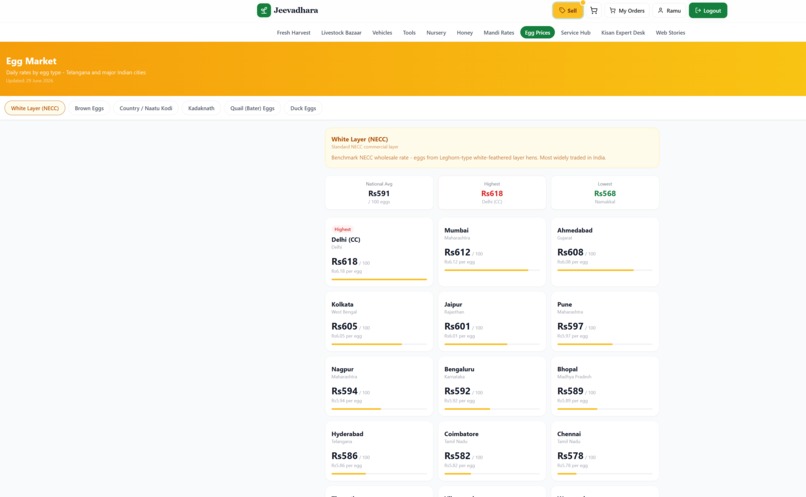Go to Nursery page
806x497 pixels.
click(x=436, y=32)
